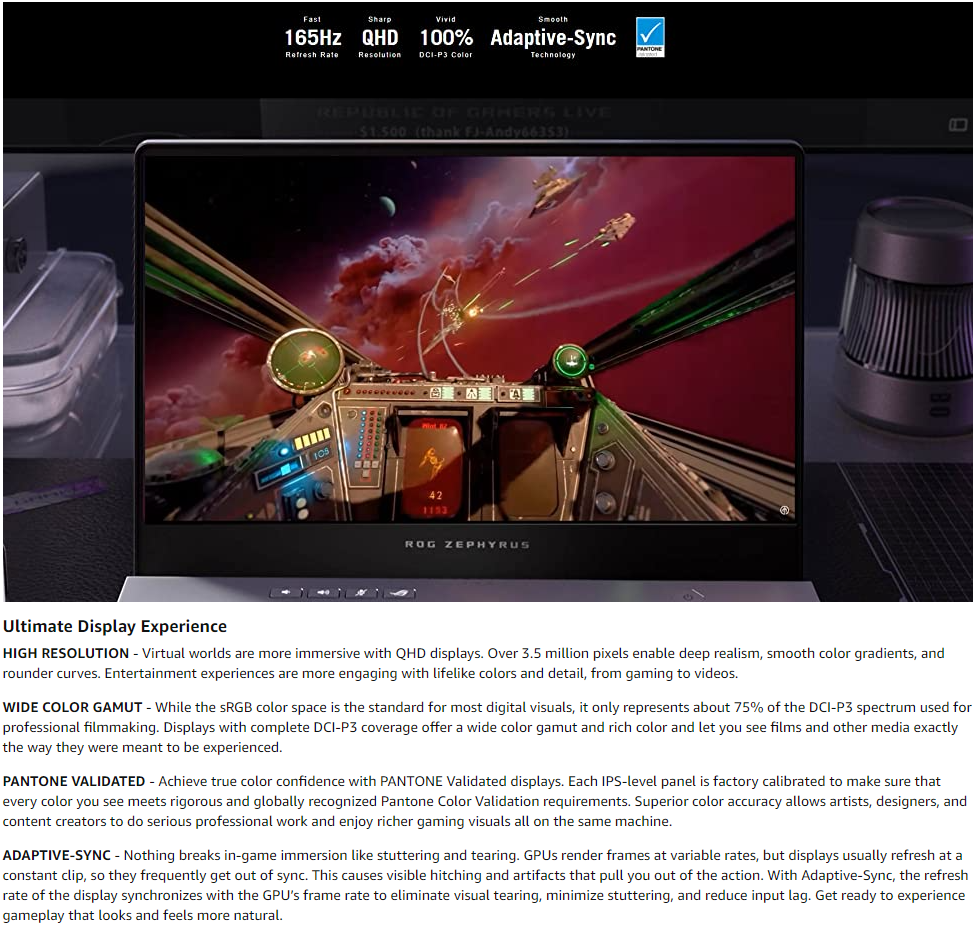This screenshot has height=926, width=978.
Task: Click the "100%" DCI-P3 color badge
Action: tap(446, 37)
